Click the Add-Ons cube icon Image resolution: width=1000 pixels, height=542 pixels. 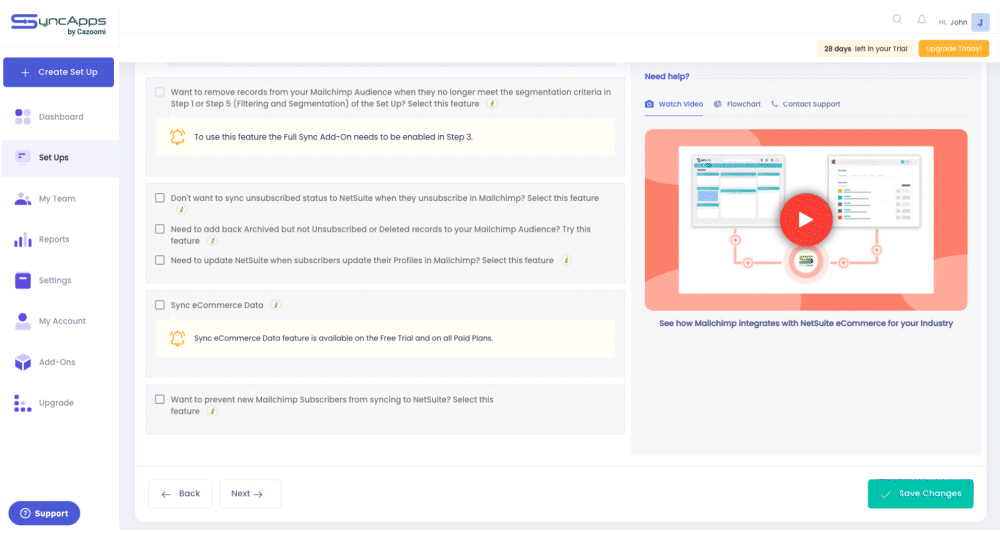click(x=23, y=362)
